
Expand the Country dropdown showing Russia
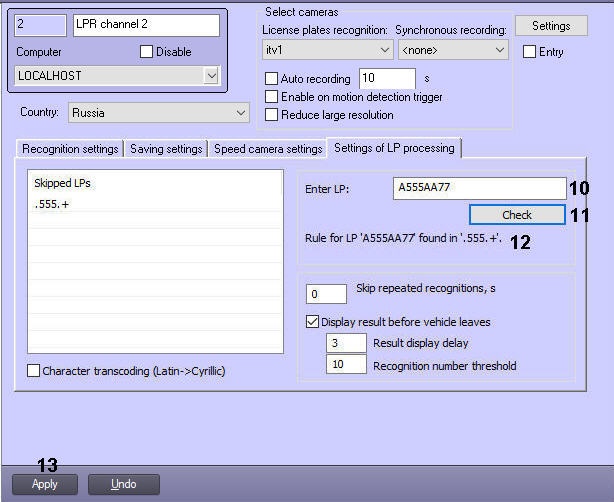coord(240,113)
